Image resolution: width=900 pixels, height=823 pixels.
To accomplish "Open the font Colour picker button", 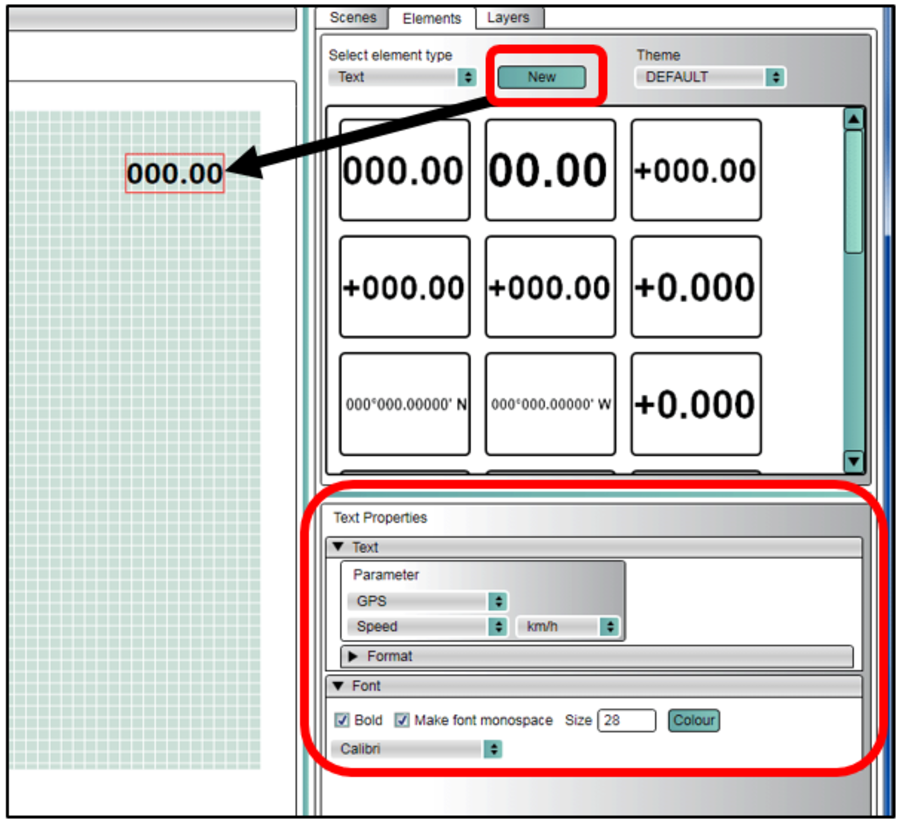I will pos(693,720).
